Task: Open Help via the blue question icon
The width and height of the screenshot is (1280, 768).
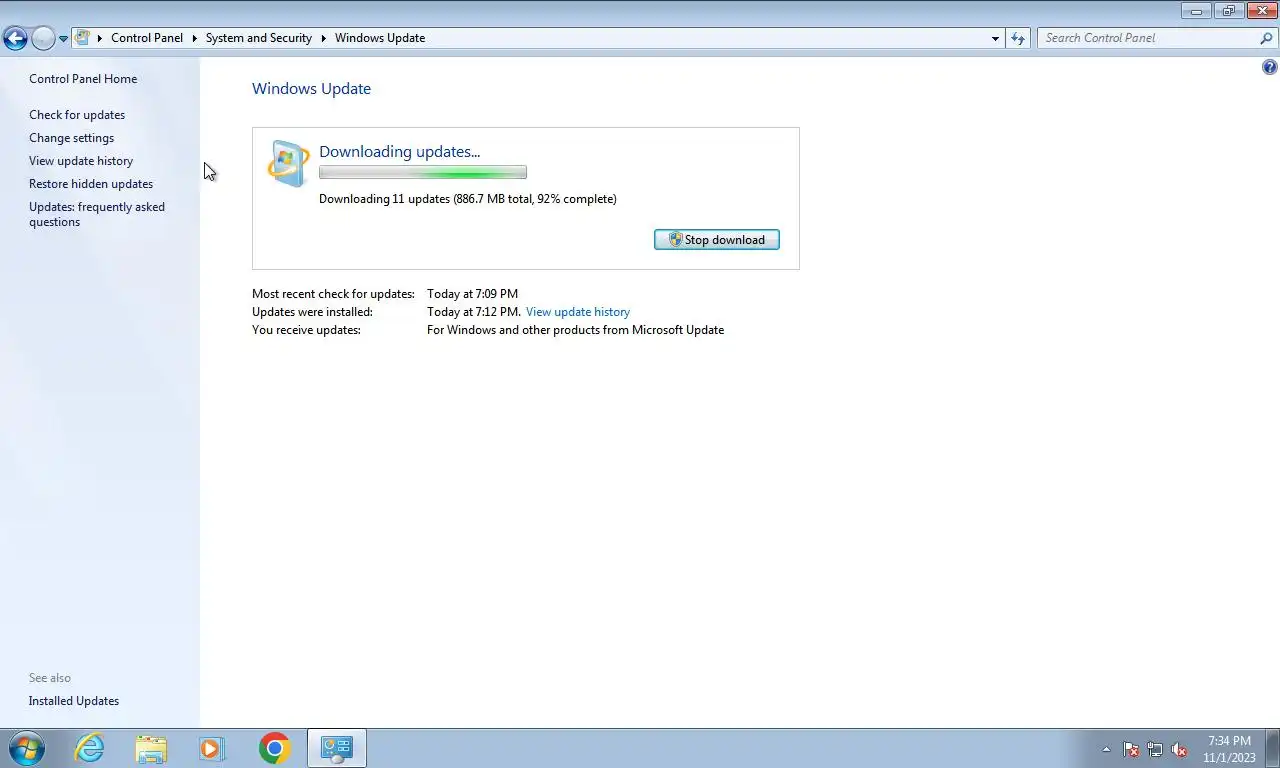Action: (1269, 68)
